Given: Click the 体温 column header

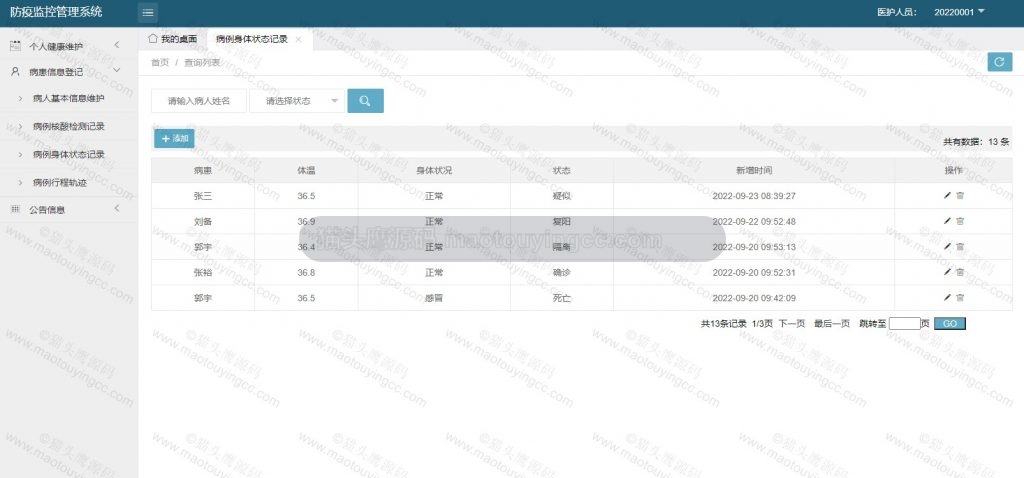Looking at the screenshot, I should pos(306,170).
